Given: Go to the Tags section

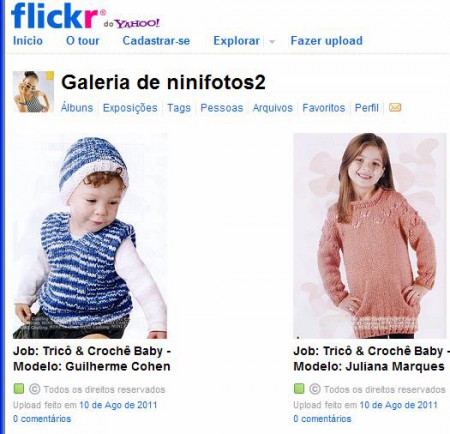Looking at the screenshot, I should 179,108.
